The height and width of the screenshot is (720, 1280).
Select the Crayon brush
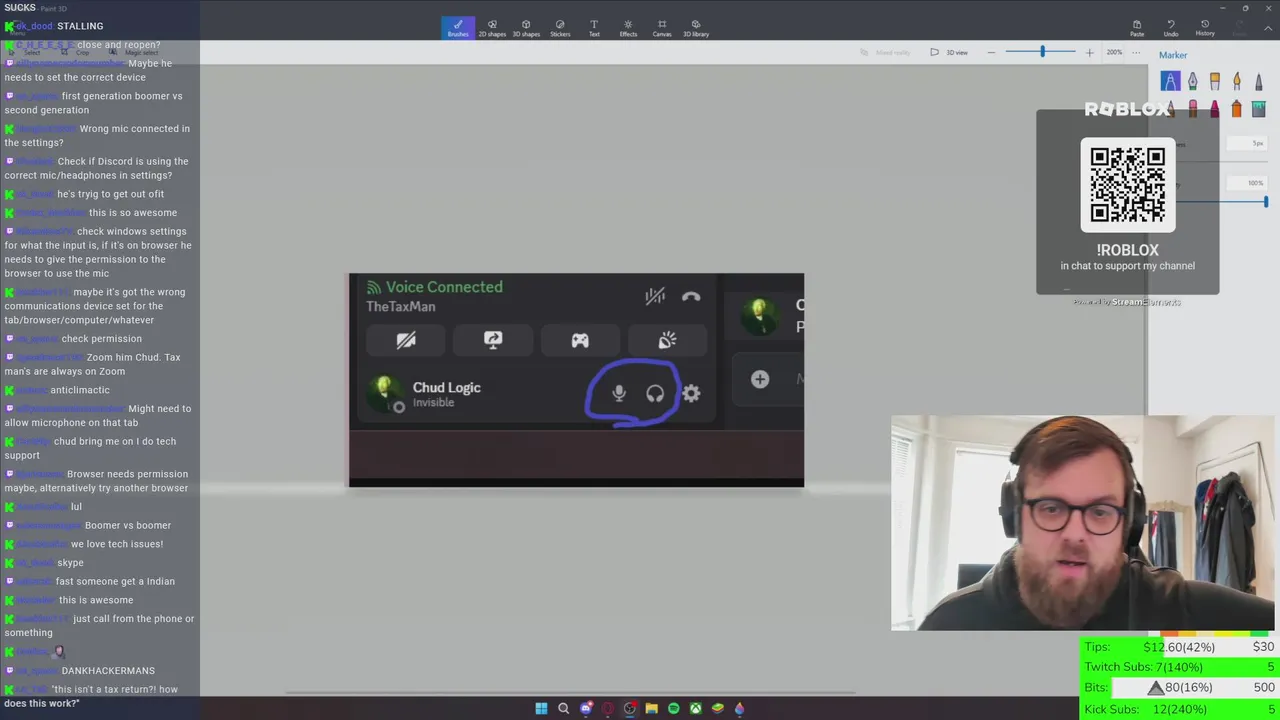[1215, 108]
